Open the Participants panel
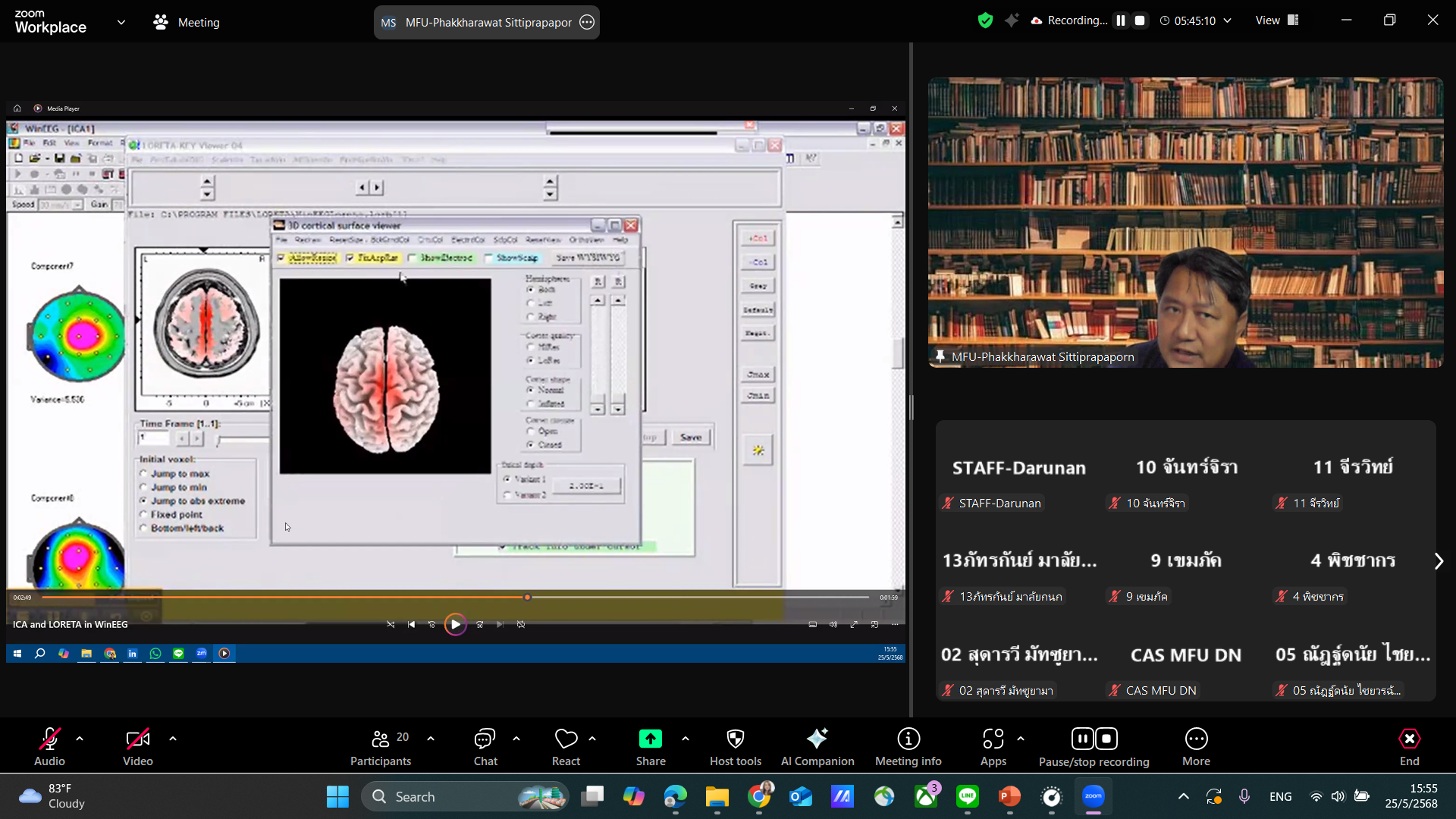 click(381, 739)
